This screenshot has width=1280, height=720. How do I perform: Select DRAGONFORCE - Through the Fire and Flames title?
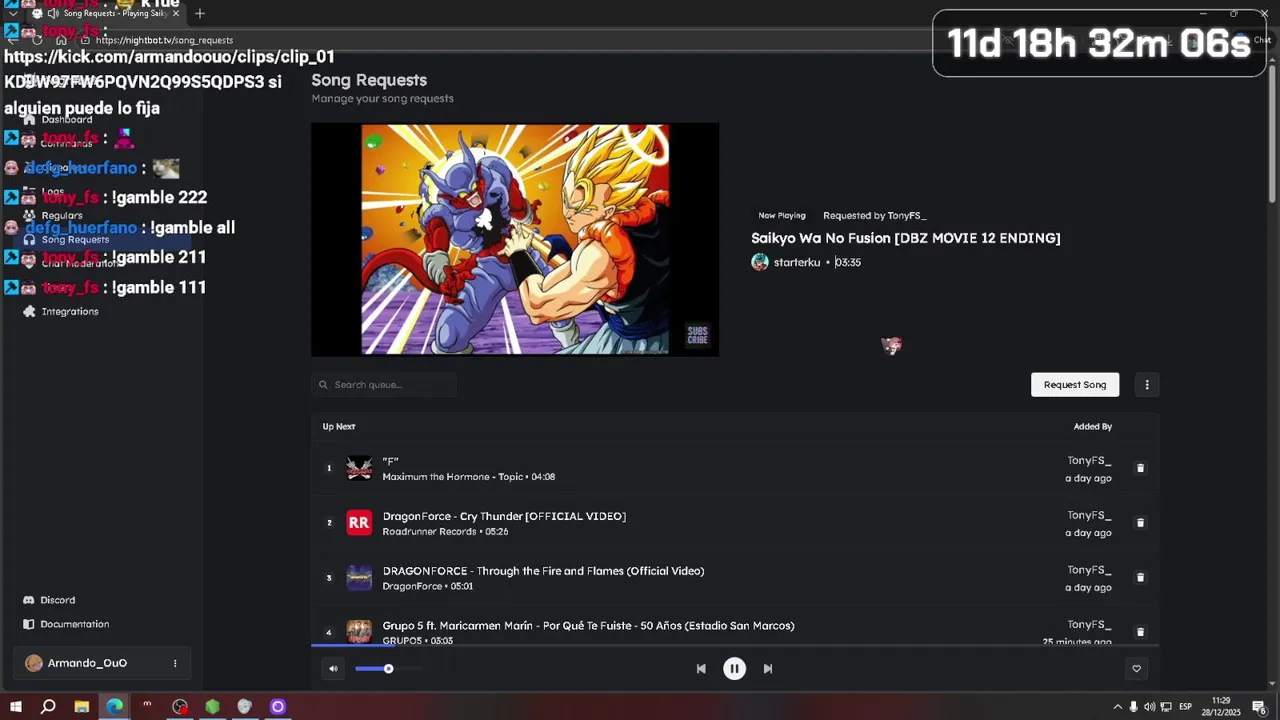tap(543, 571)
